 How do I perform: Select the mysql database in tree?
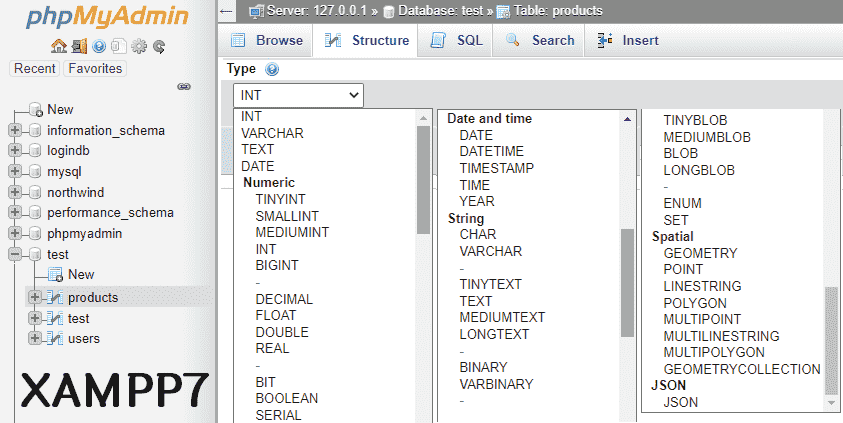coord(64,171)
